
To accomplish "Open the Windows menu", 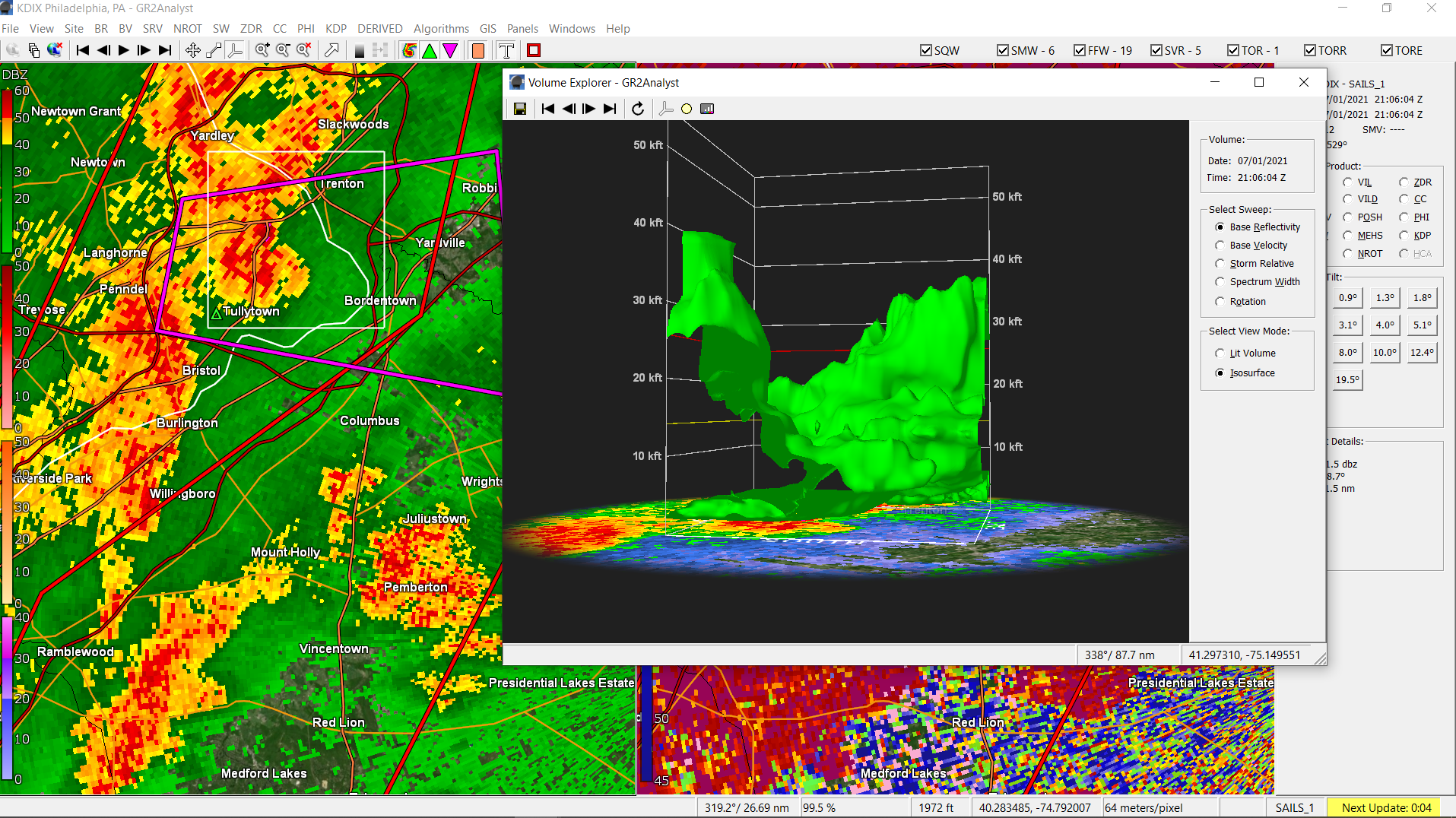I will (x=572, y=29).
